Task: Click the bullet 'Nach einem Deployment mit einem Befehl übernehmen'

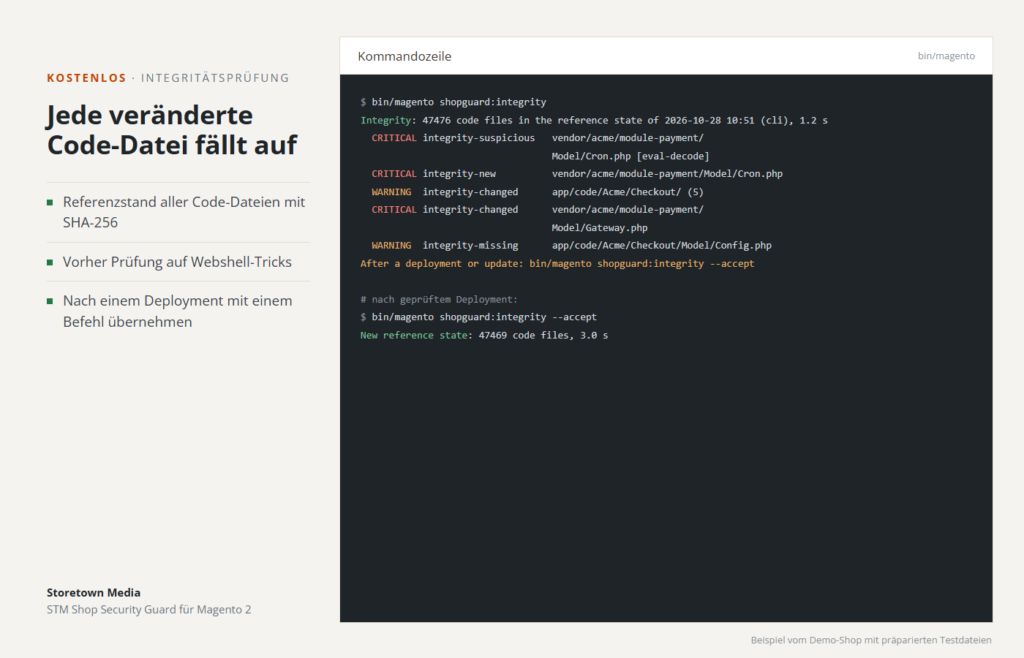Action: pyautogui.click(x=178, y=311)
